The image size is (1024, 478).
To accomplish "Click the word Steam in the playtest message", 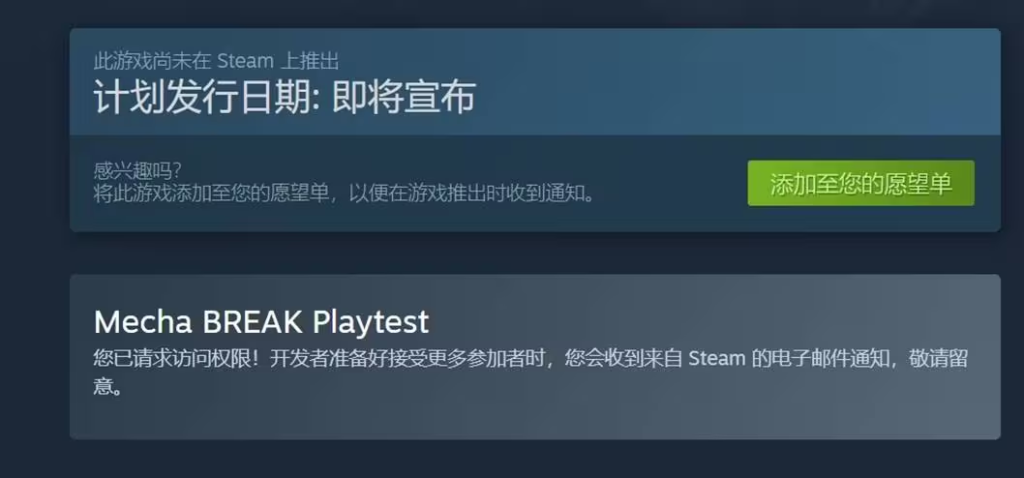I will [717, 358].
